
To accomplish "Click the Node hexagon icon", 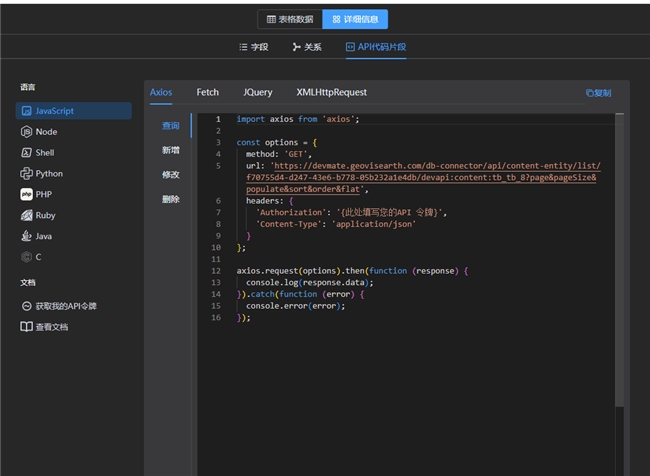I will tap(27, 132).
